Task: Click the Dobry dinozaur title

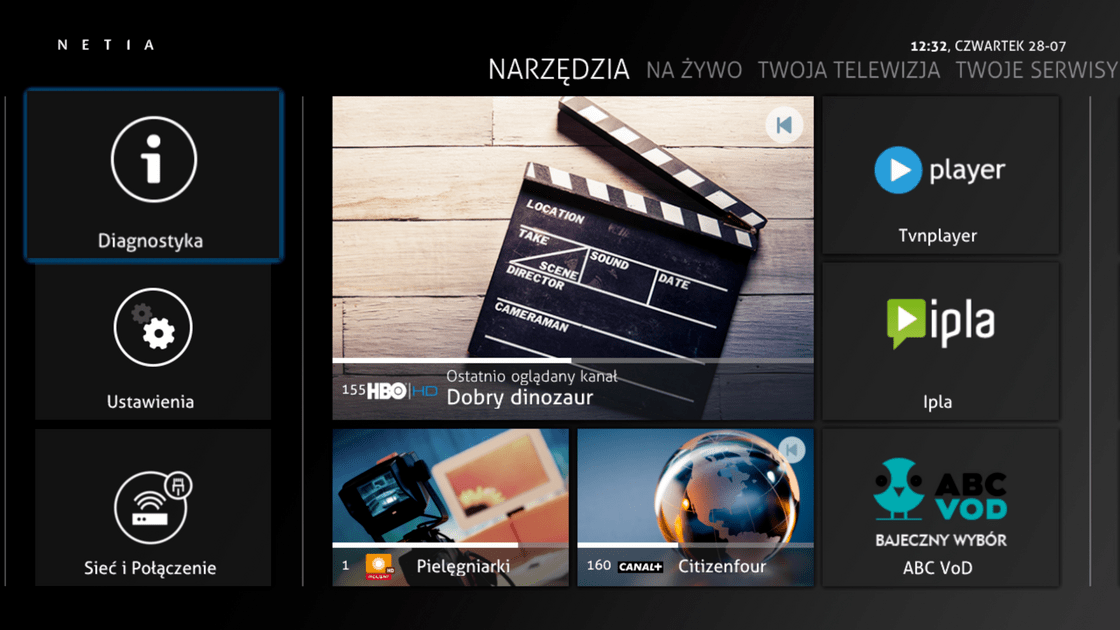Action: pos(519,398)
